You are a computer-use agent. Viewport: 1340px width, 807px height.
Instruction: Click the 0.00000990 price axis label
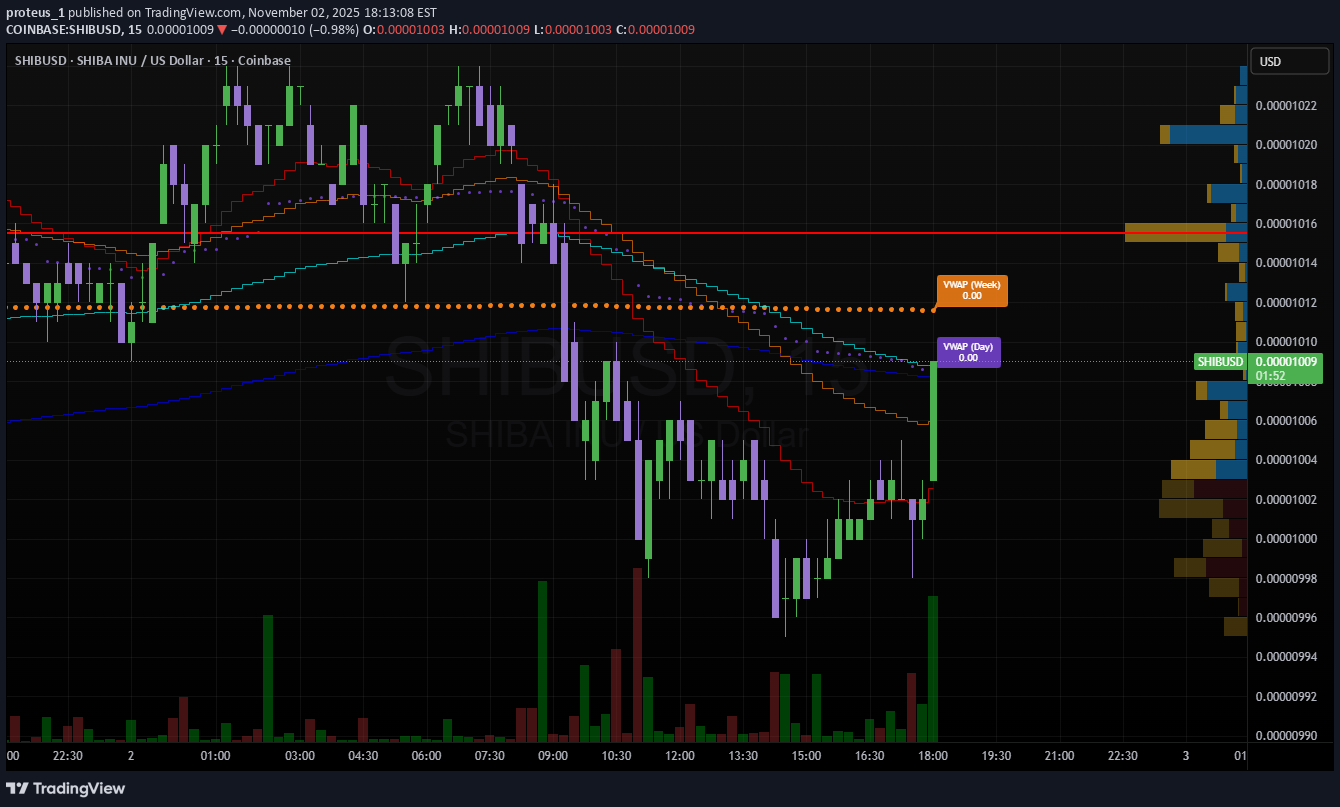(1286, 736)
